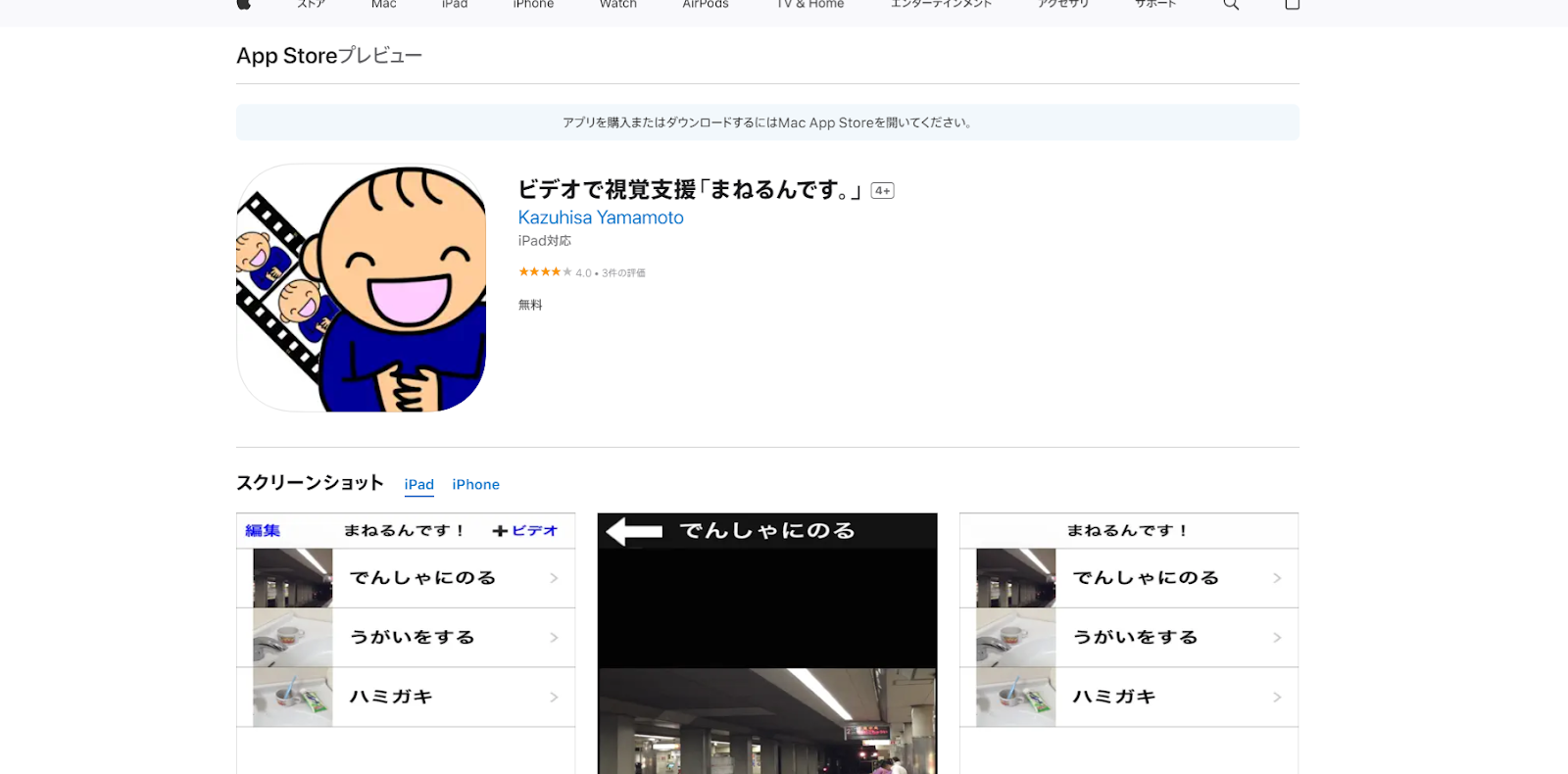Click 編集 in the first screenshot
Screen dimensions: 1568x774
(263, 531)
